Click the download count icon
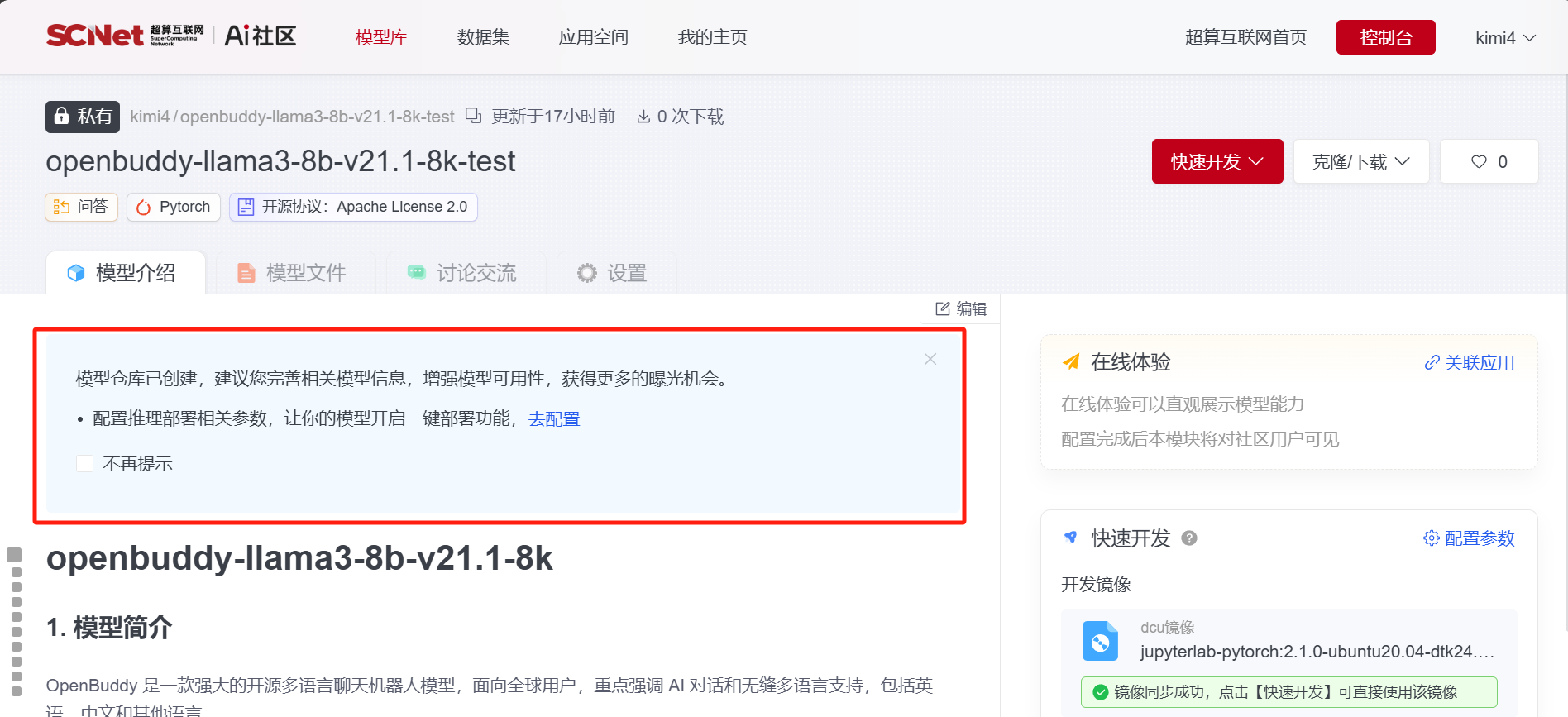 point(643,117)
